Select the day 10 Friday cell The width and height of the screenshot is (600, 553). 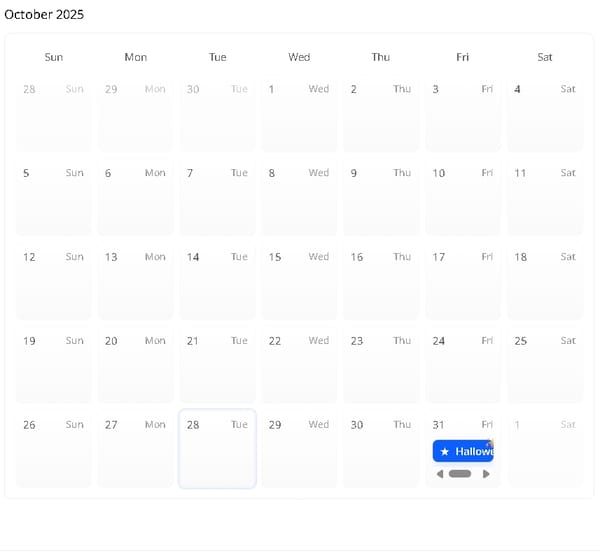(463, 197)
